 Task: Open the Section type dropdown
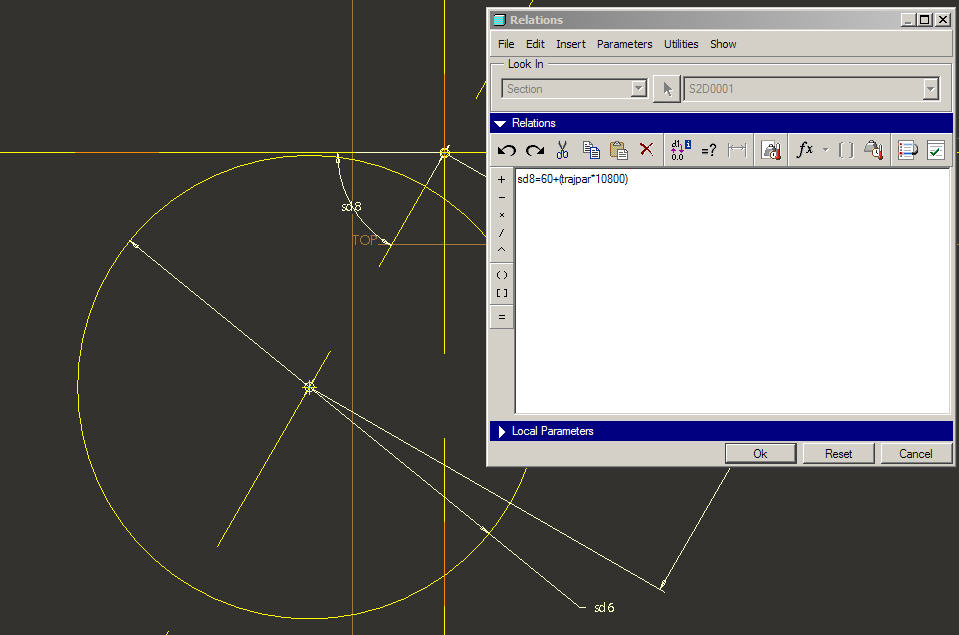638,89
